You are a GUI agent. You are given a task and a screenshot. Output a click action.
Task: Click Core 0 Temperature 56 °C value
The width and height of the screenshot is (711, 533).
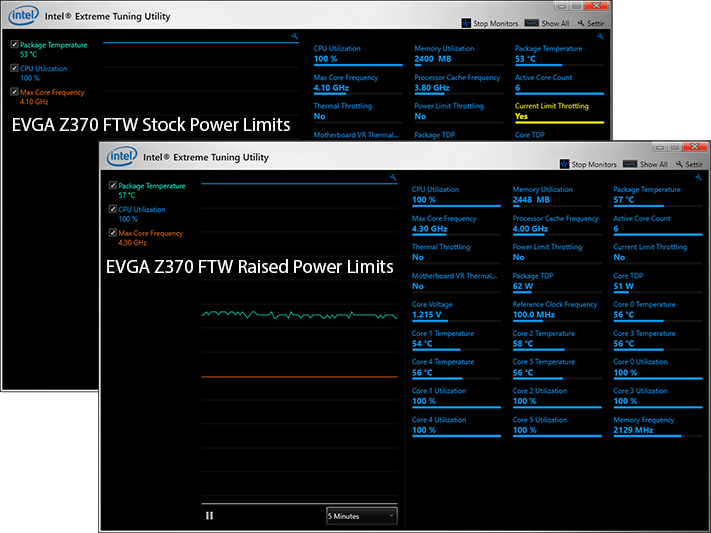pyautogui.click(x=624, y=315)
